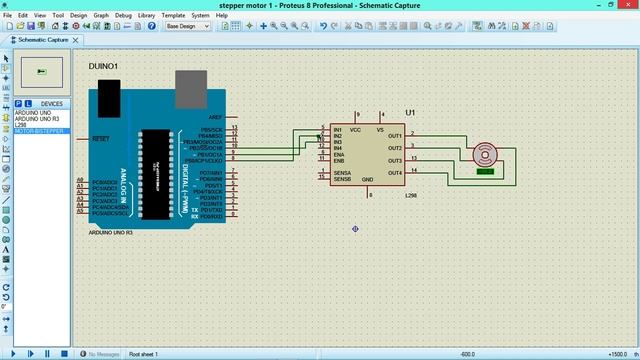Select MOTOR-BISTEPPER in devices list
Viewport: 640px width, 360px height.
coord(42,131)
